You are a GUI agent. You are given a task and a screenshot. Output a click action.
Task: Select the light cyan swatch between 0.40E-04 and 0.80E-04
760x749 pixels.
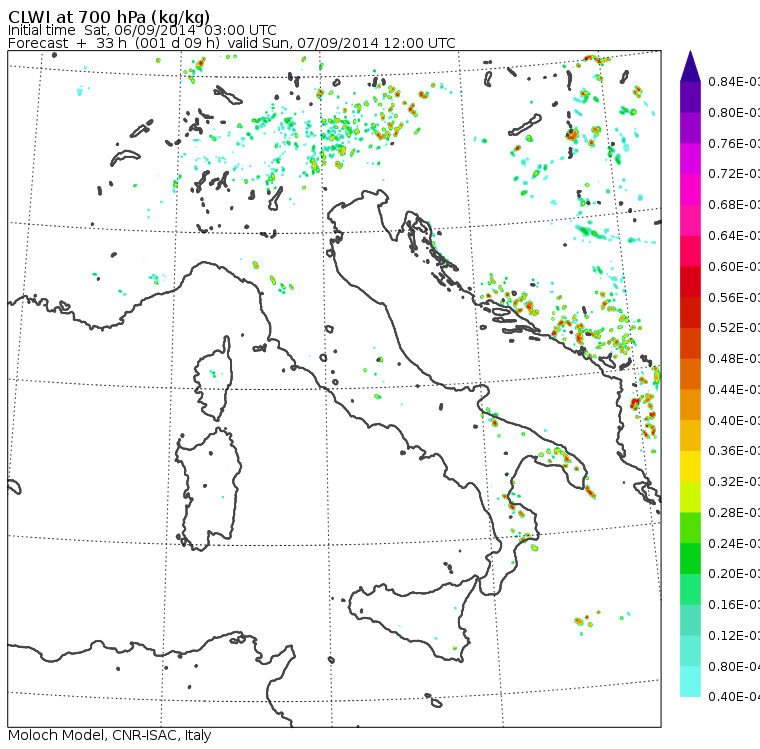690,682
